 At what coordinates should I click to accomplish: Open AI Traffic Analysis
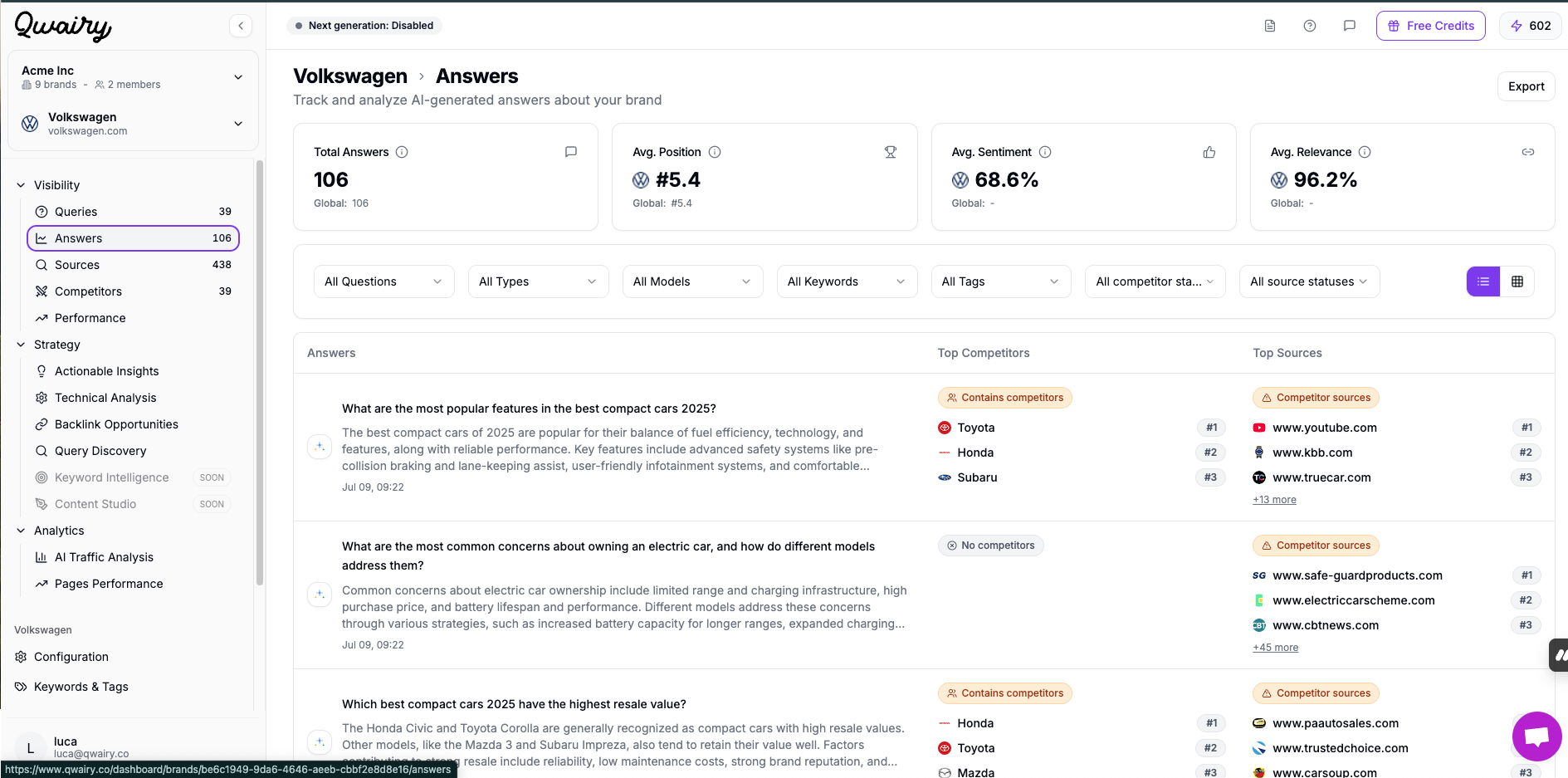(x=134, y=557)
